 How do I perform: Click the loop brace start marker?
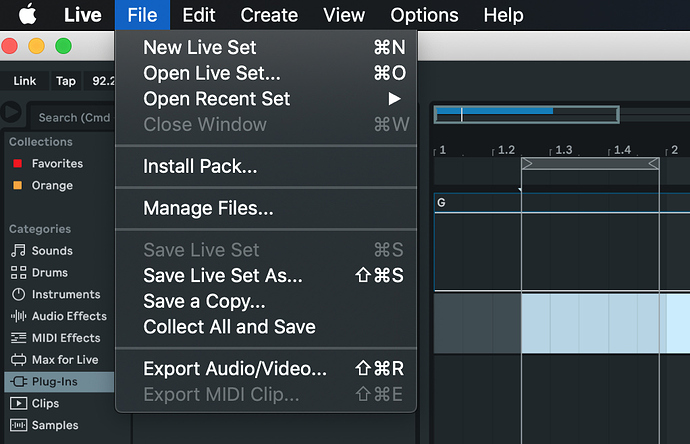(527, 164)
